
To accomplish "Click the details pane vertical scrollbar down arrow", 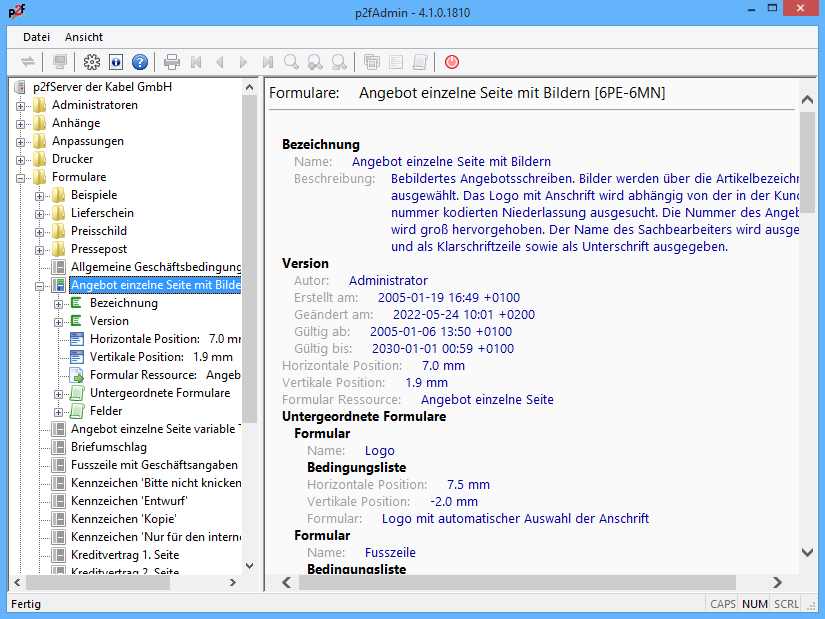I will pos(807,551).
